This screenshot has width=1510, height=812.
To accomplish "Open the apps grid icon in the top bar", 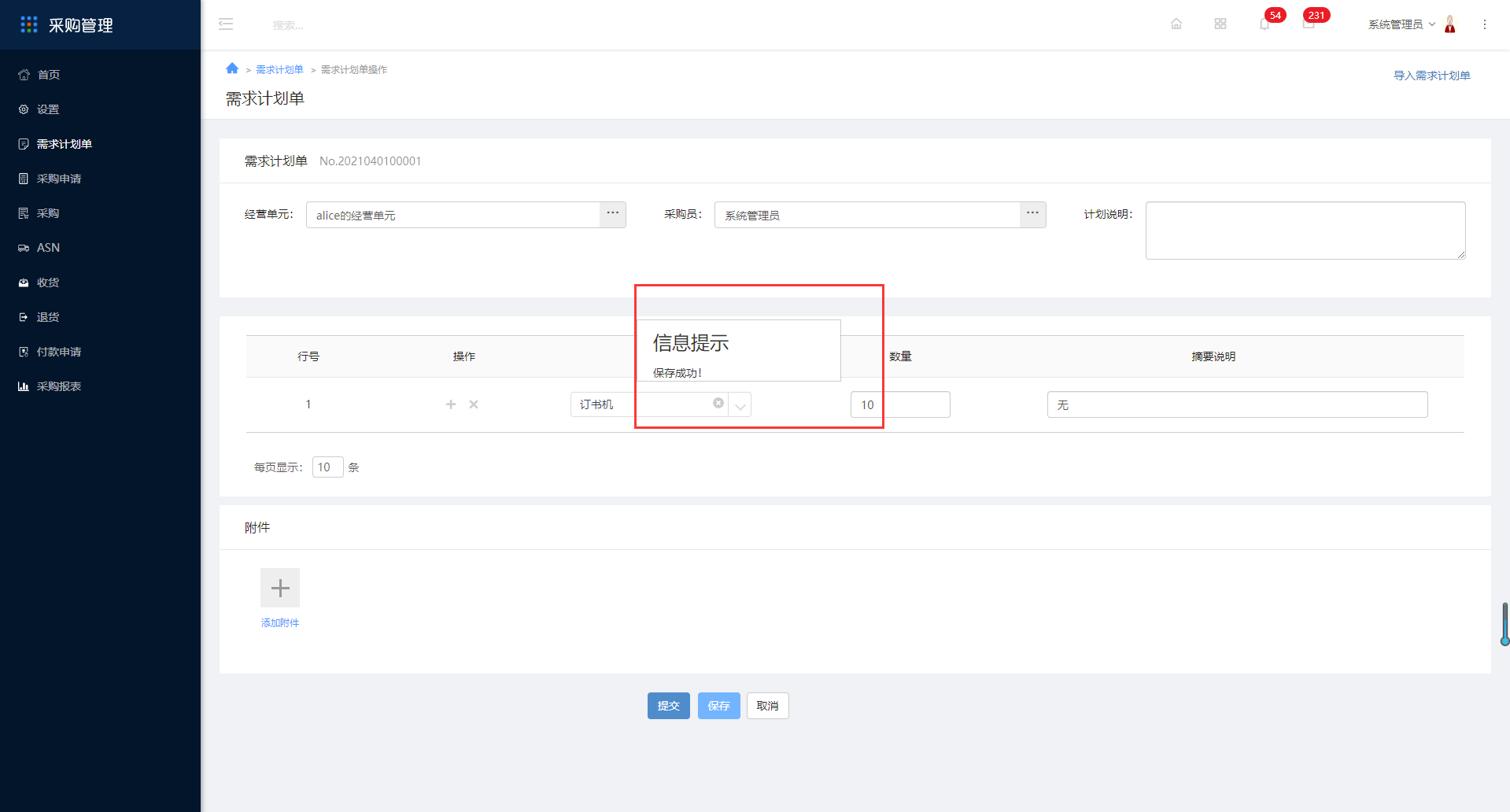I will (1220, 24).
